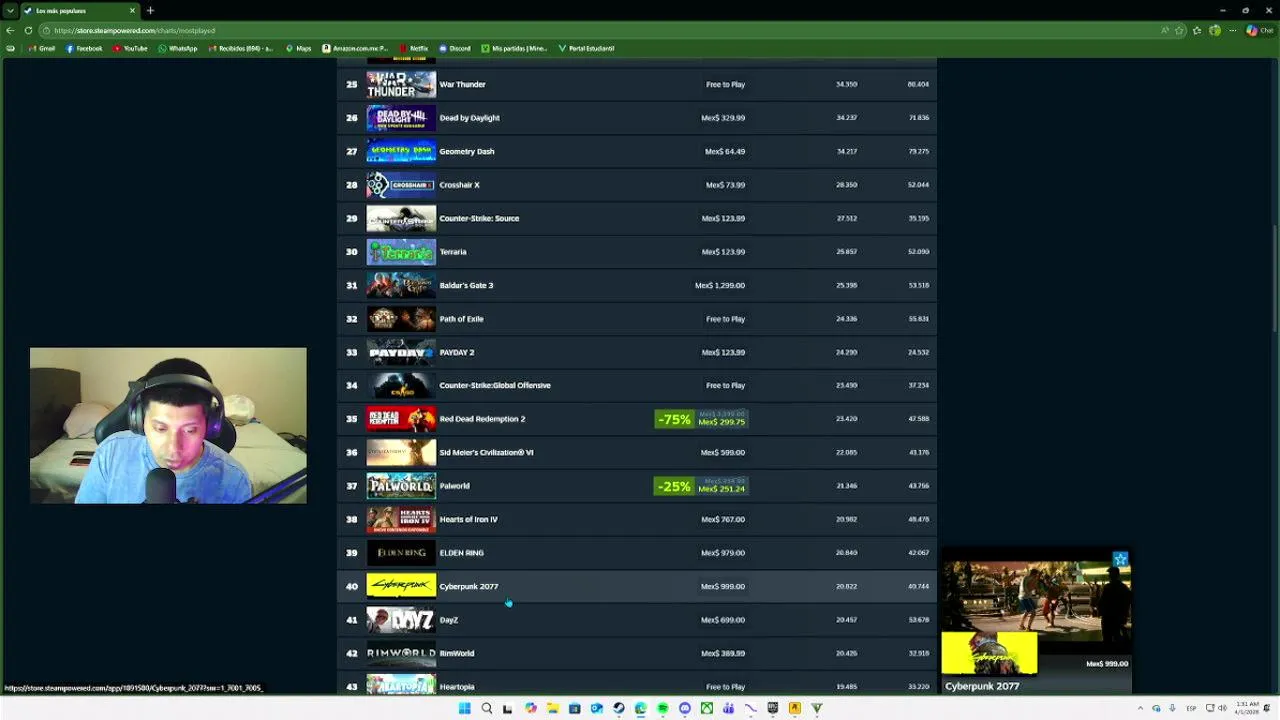Open the tab search dropdown arrow
The image size is (1280, 720).
10,10
